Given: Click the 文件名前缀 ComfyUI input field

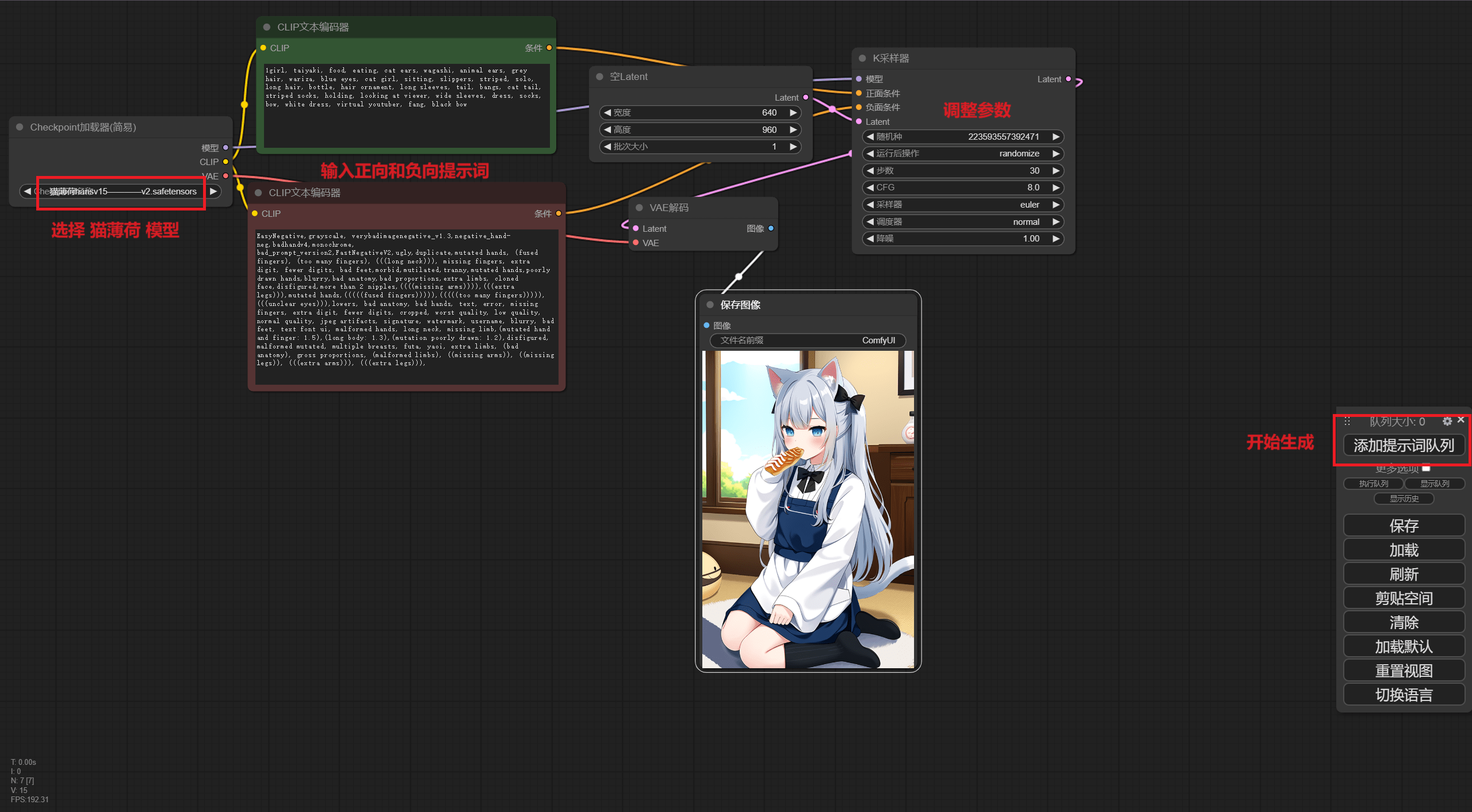Looking at the screenshot, I should tap(808, 340).
